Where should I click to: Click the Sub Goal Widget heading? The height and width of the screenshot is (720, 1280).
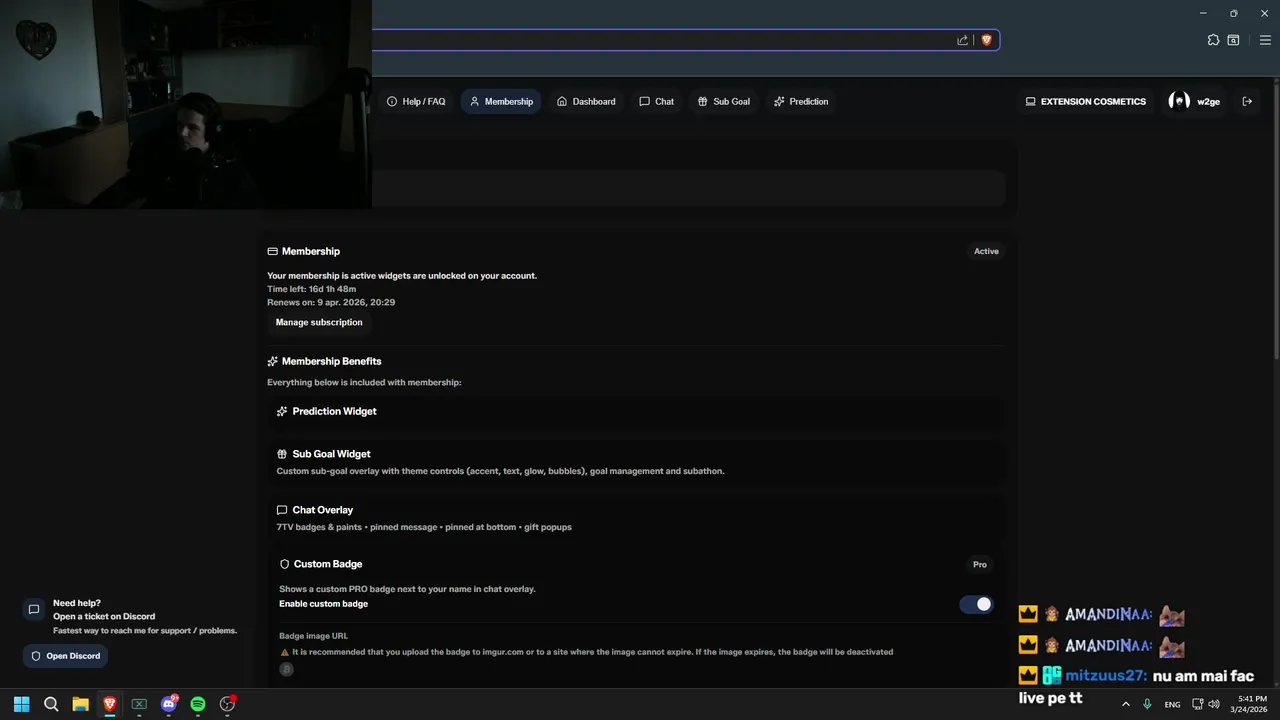pyautogui.click(x=331, y=454)
